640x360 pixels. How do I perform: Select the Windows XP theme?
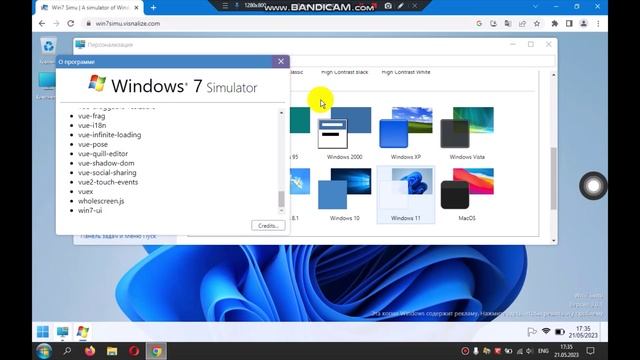[x=406, y=133]
